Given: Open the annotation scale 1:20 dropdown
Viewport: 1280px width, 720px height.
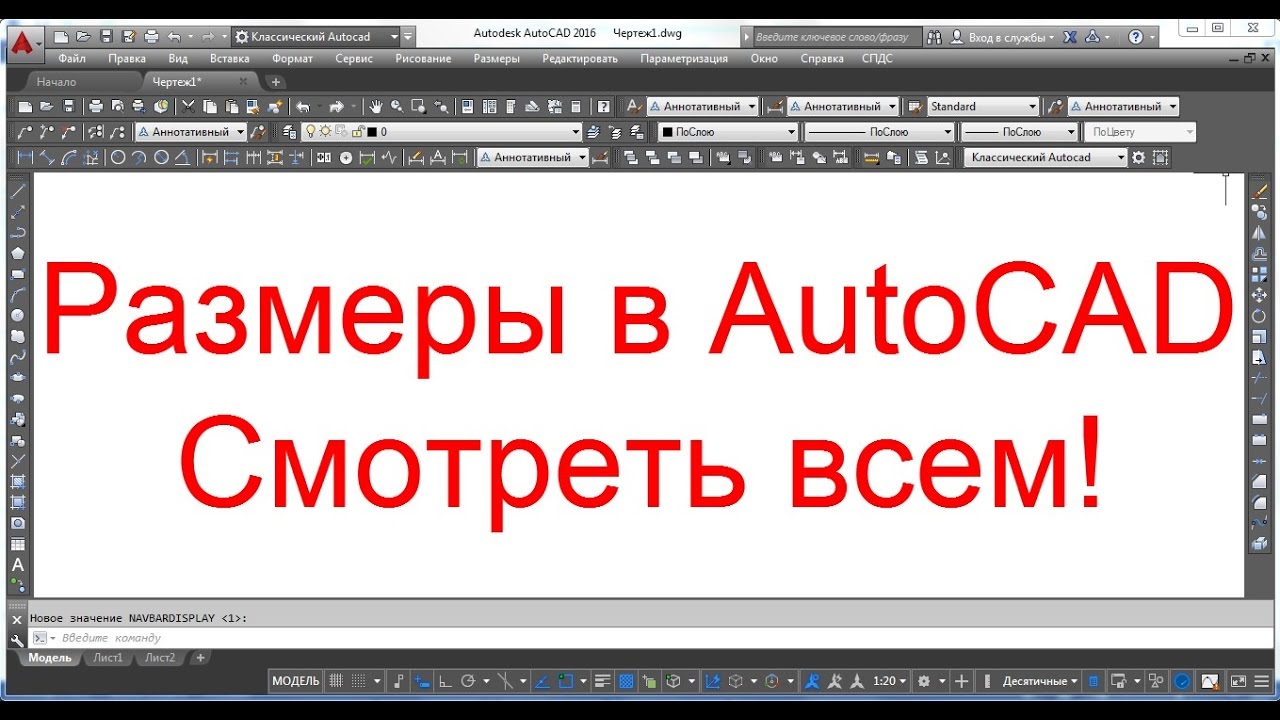Looking at the screenshot, I should 890,682.
